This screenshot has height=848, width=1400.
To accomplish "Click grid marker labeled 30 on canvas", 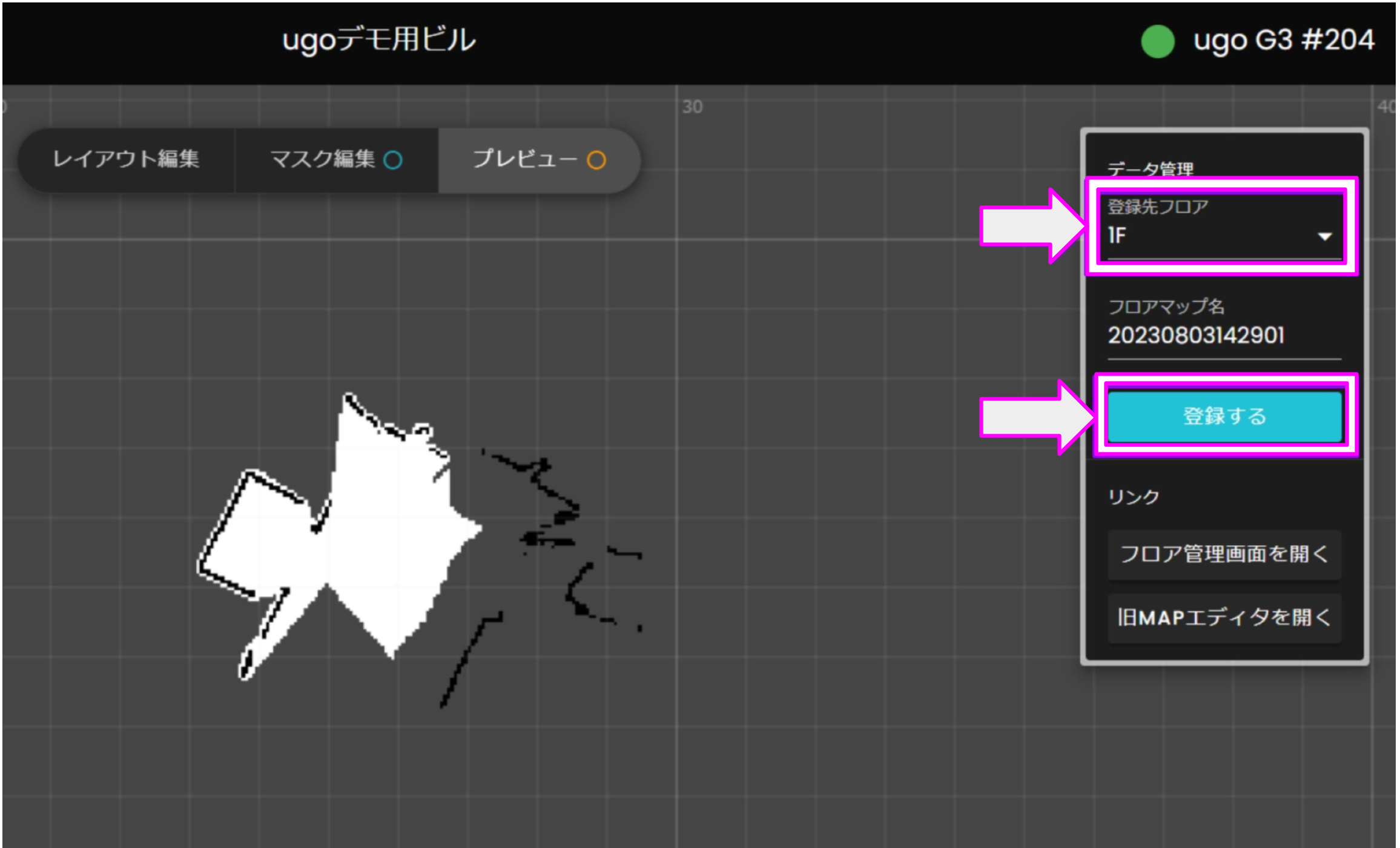I will (694, 105).
